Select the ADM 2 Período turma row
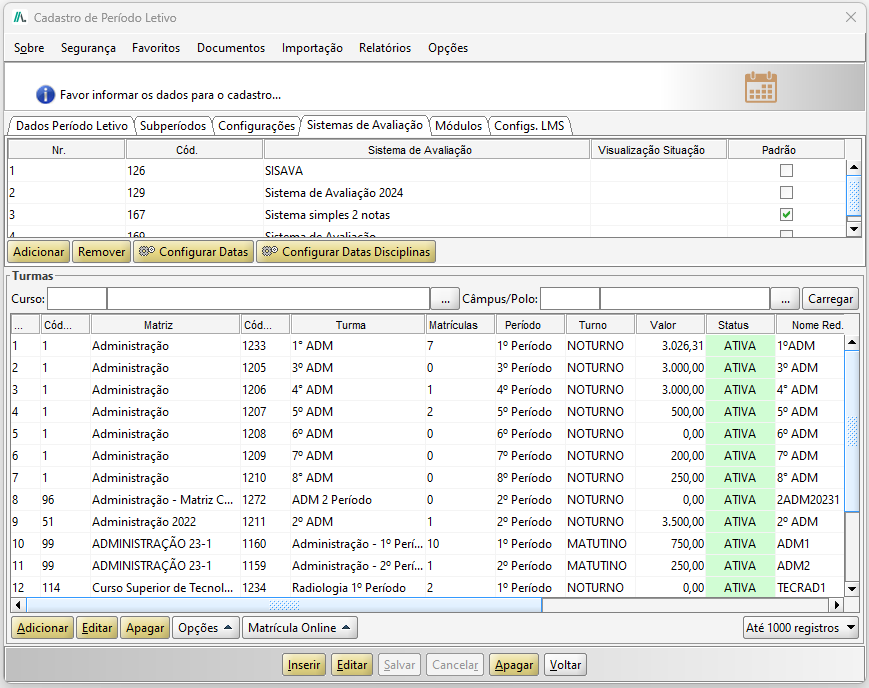Viewport: 869px width, 688px height. 427,500
